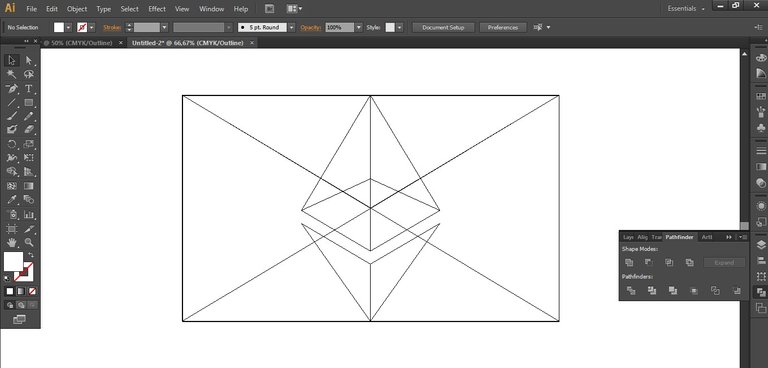
Task: Click Intersect shape mode icon
Action: pyautogui.click(x=669, y=263)
